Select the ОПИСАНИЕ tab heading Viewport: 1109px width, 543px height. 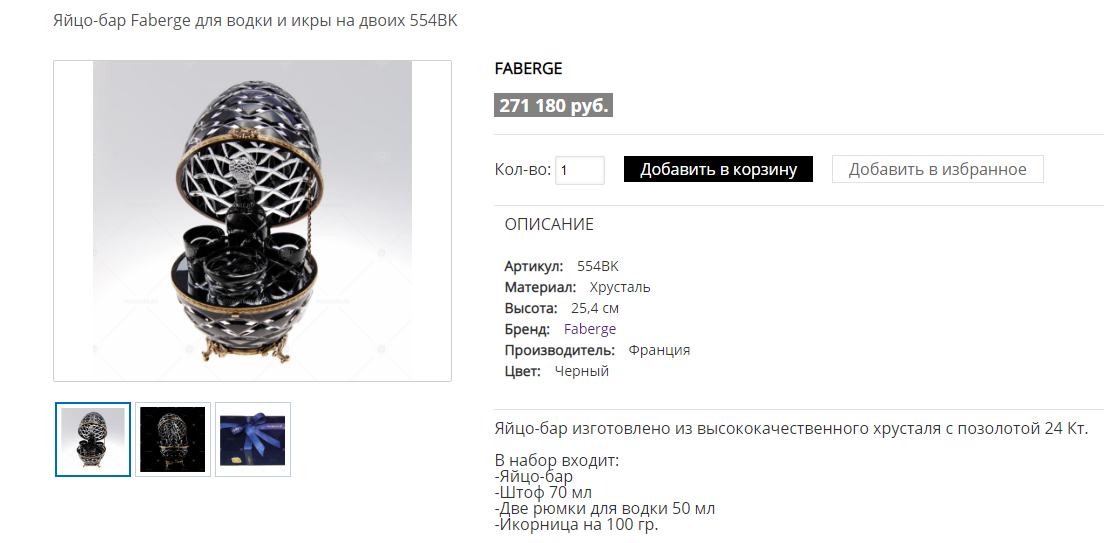pyautogui.click(x=549, y=225)
